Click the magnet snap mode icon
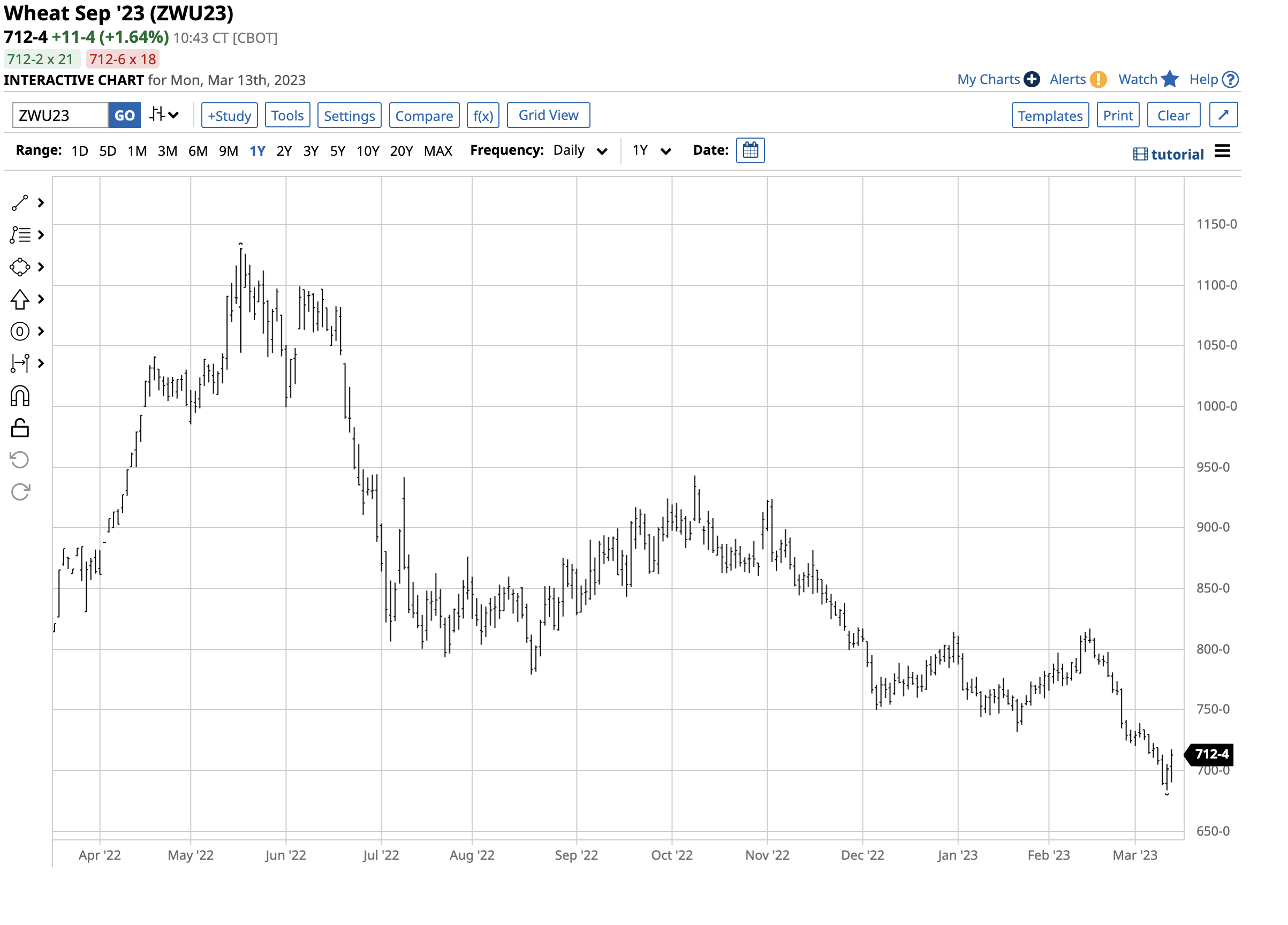This screenshot has width=1288, height=925. coord(20,396)
